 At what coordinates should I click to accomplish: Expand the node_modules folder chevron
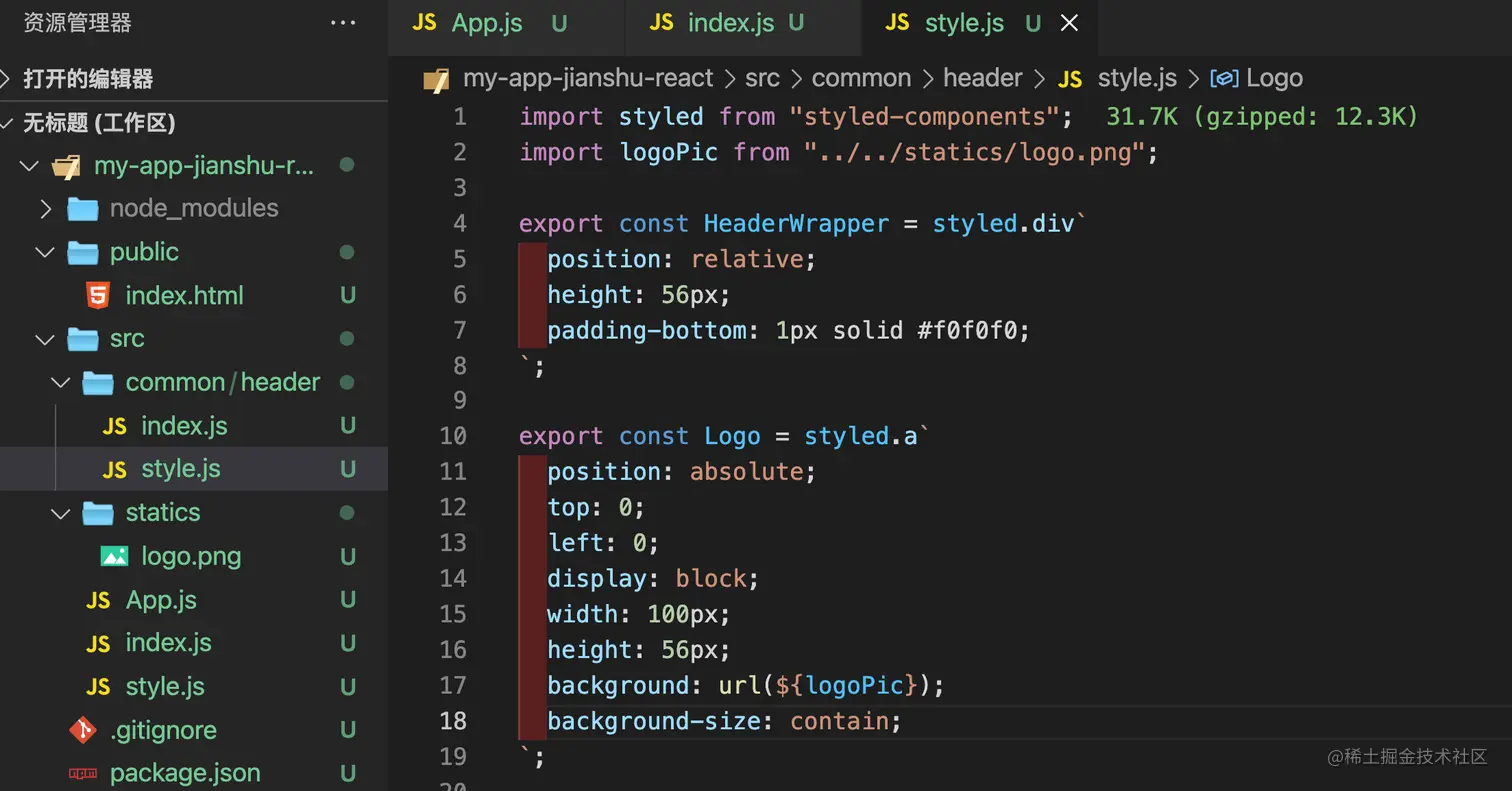[x=45, y=208]
